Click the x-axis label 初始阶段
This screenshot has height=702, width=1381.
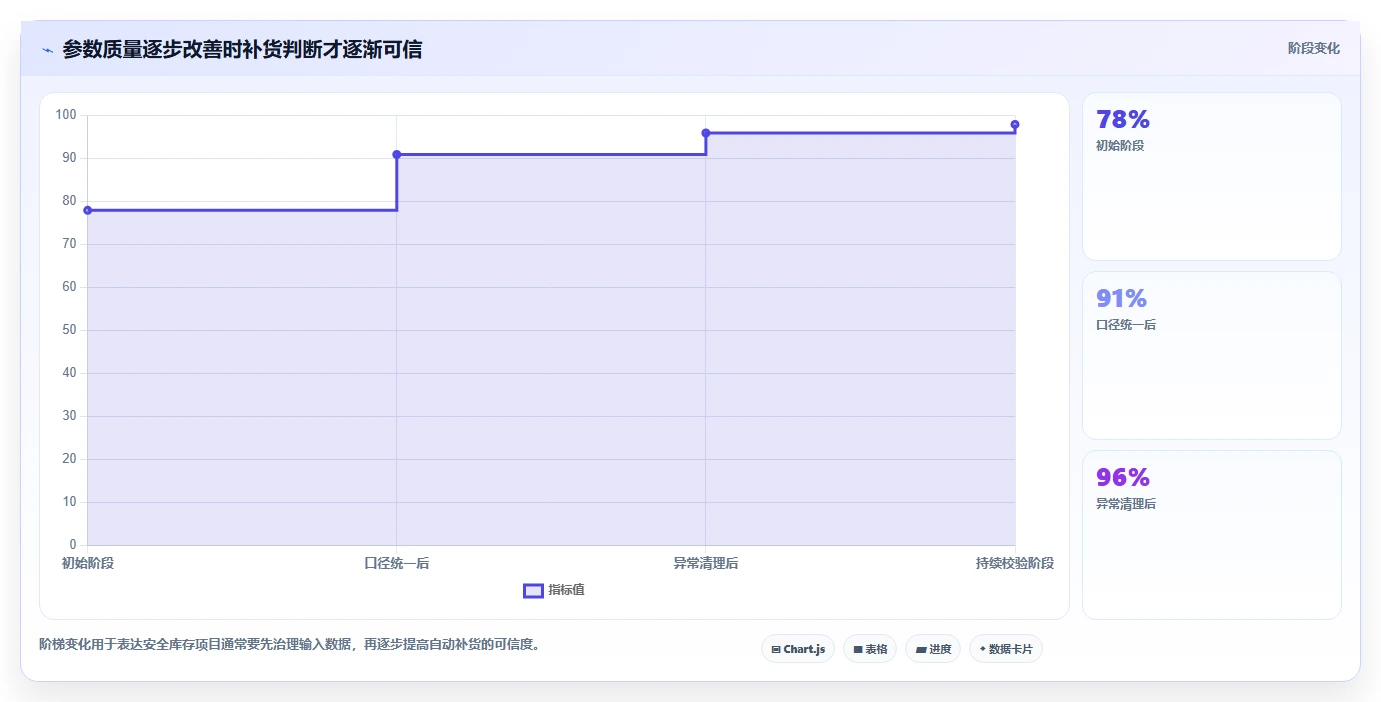coord(88,563)
